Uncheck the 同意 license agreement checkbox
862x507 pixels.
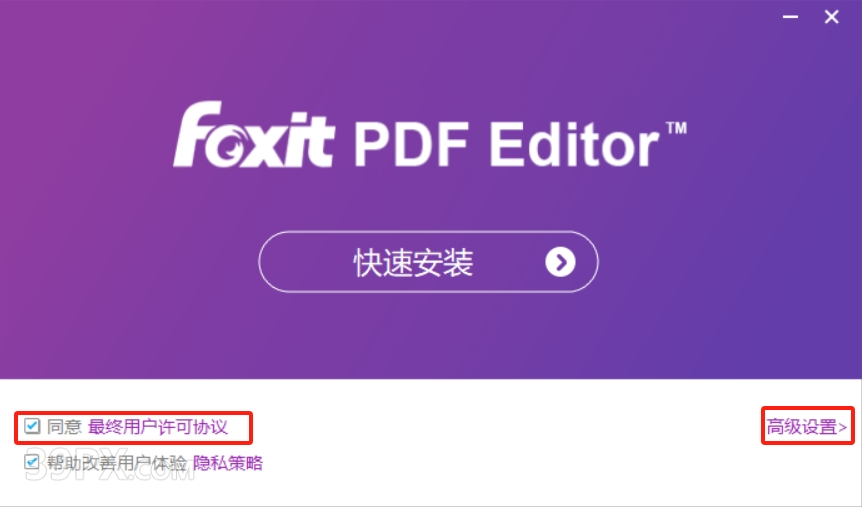tap(32, 426)
